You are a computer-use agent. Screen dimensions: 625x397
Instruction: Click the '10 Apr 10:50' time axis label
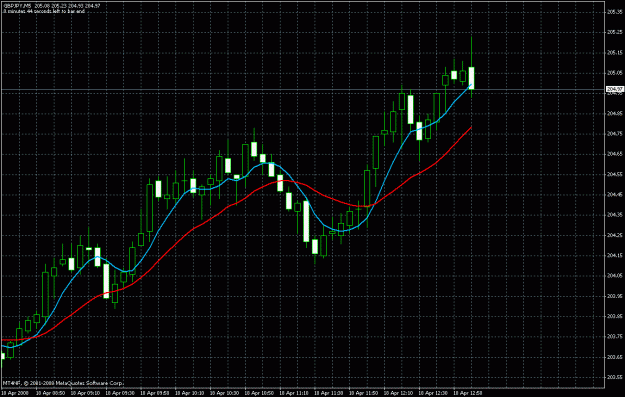(259, 393)
